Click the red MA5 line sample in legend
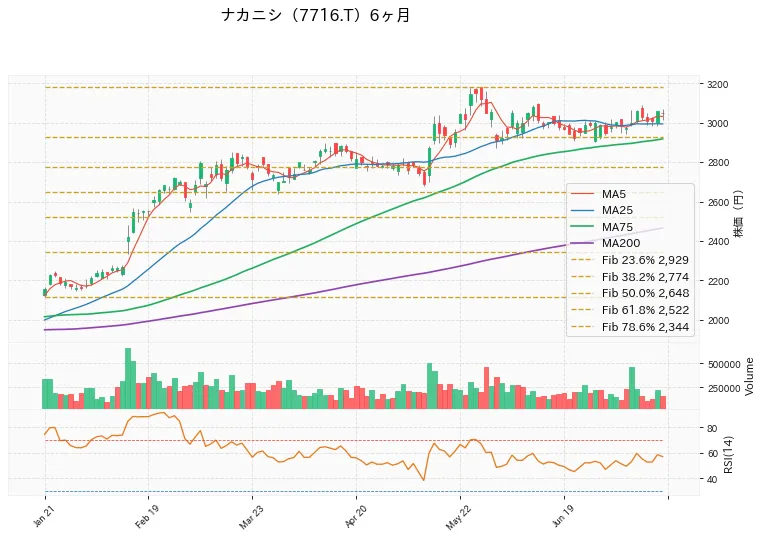The image size is (764, 539). point(583,194)
